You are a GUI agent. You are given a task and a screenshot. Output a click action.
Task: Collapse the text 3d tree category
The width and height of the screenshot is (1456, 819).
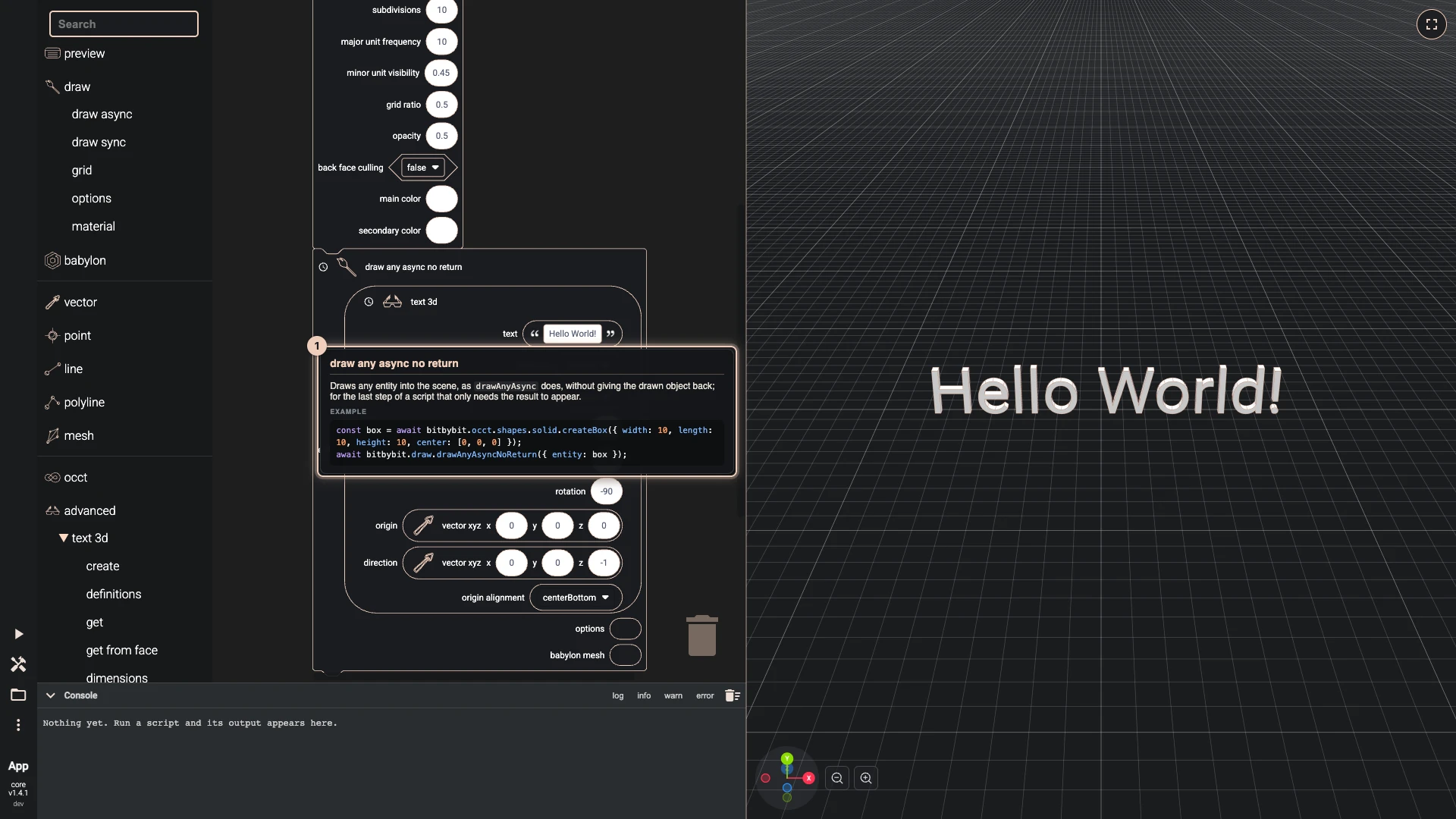pos(64,538)
